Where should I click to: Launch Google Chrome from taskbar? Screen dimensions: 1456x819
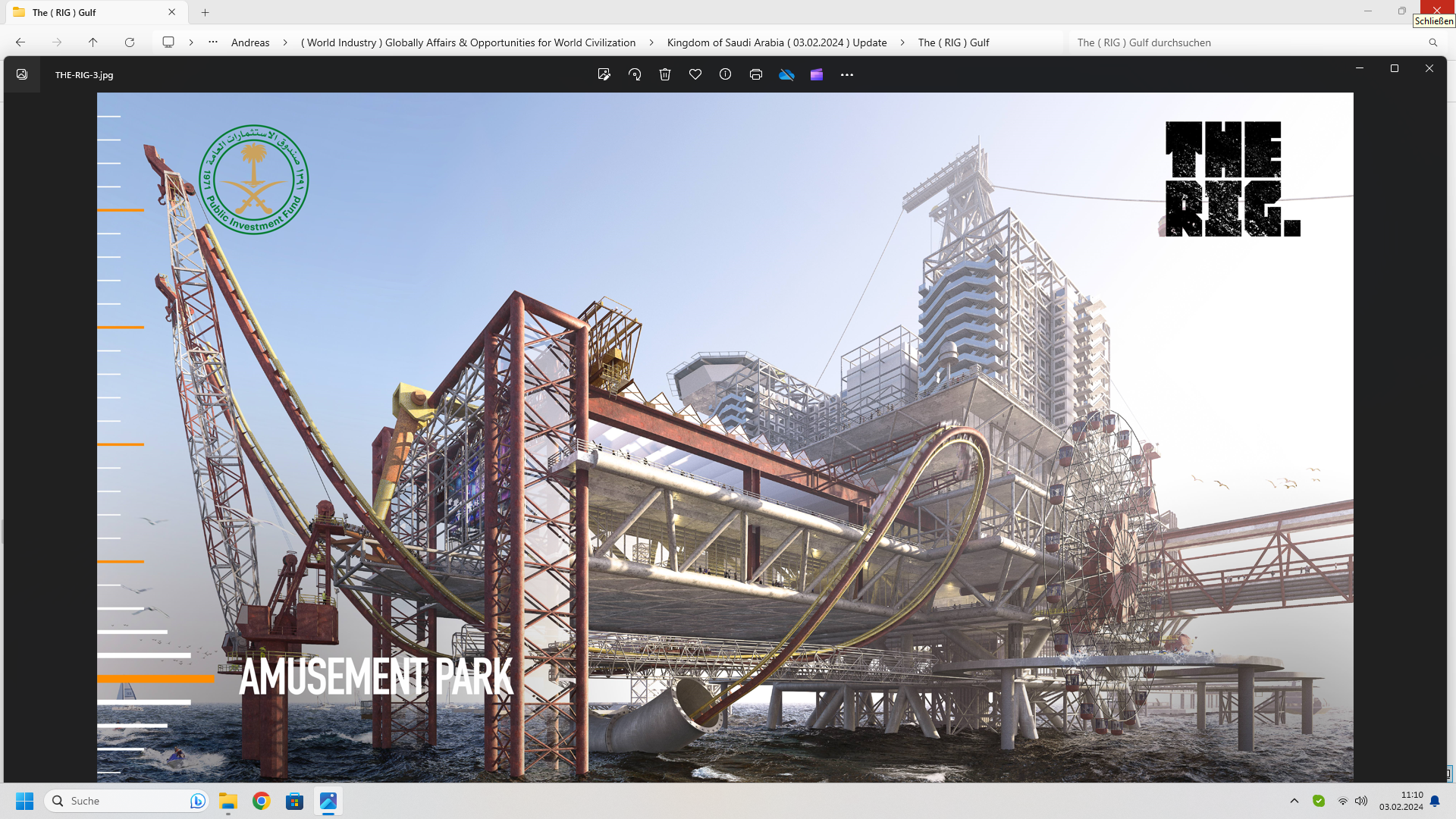pyautogui.click(x=262, y=801)
